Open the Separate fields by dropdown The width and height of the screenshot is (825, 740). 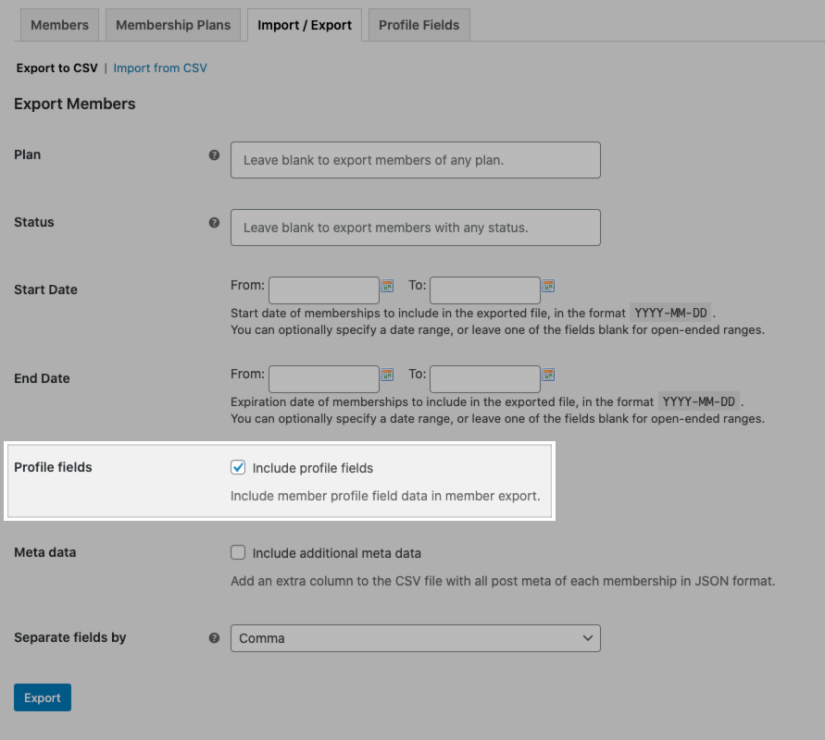(415, 638)
